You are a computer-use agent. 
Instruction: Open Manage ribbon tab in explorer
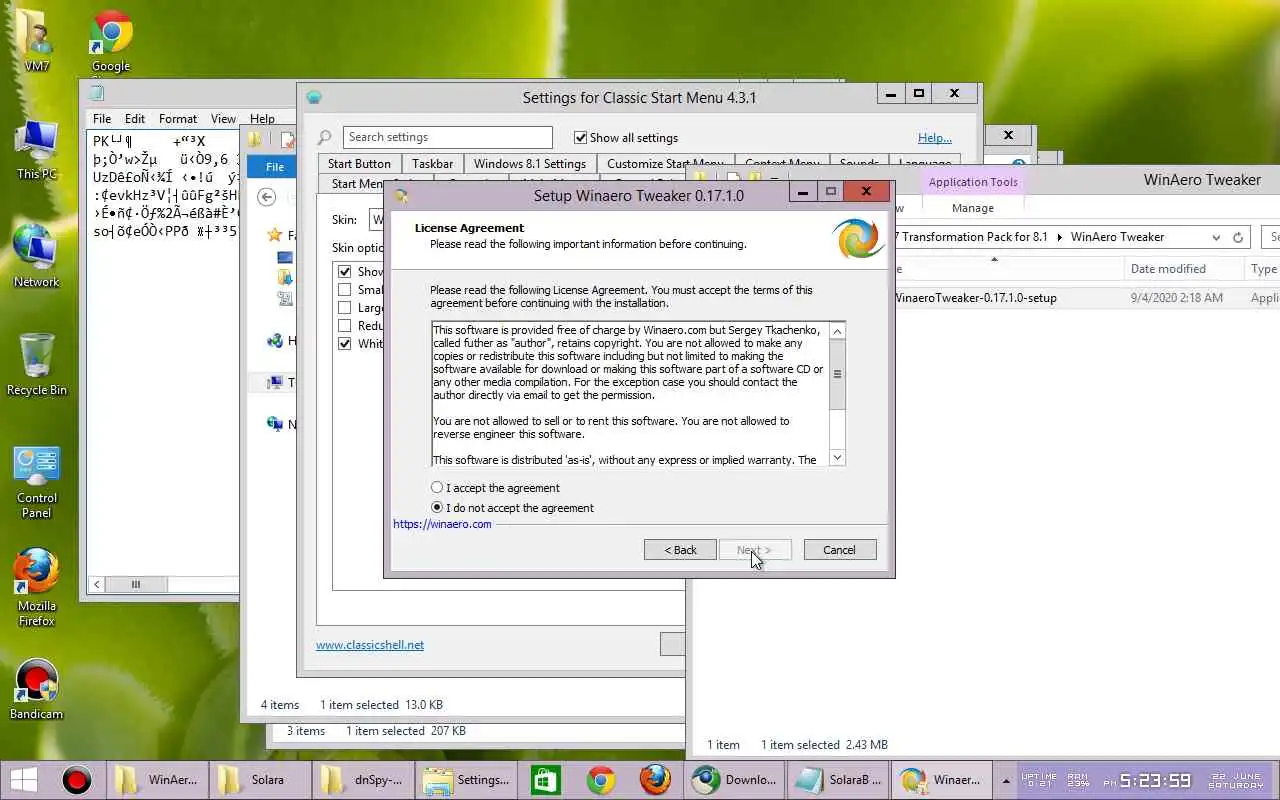tap(973, 208)
